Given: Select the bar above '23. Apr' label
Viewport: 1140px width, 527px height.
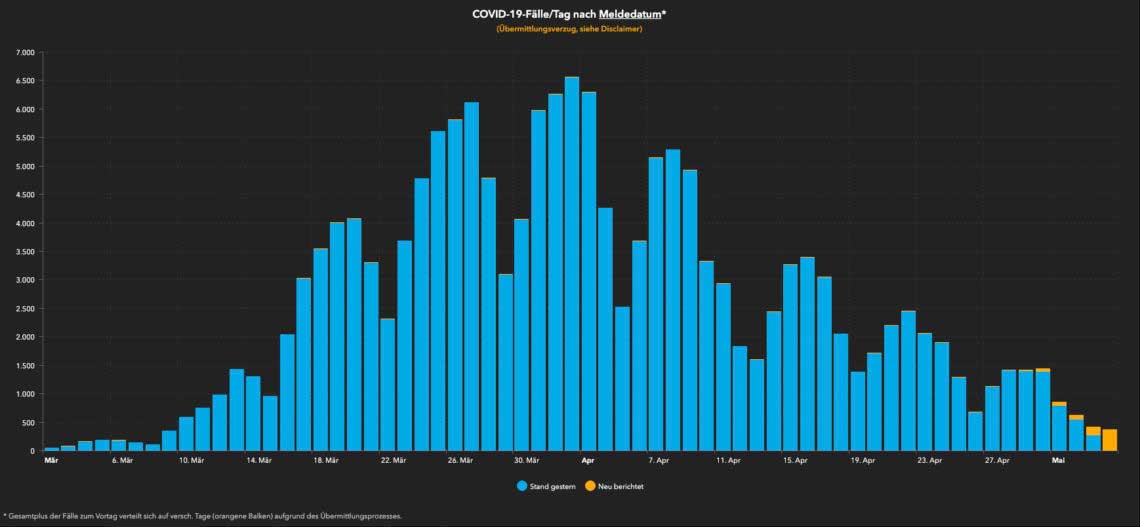Looking at the screenshot, I should click(925, 392).
